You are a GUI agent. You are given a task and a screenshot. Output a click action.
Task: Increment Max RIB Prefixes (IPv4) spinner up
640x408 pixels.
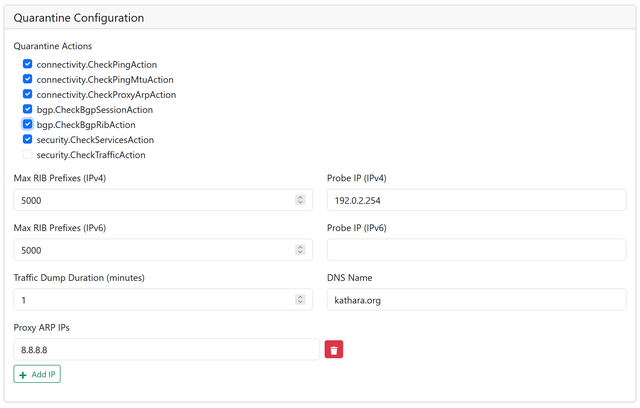point(300,197)
